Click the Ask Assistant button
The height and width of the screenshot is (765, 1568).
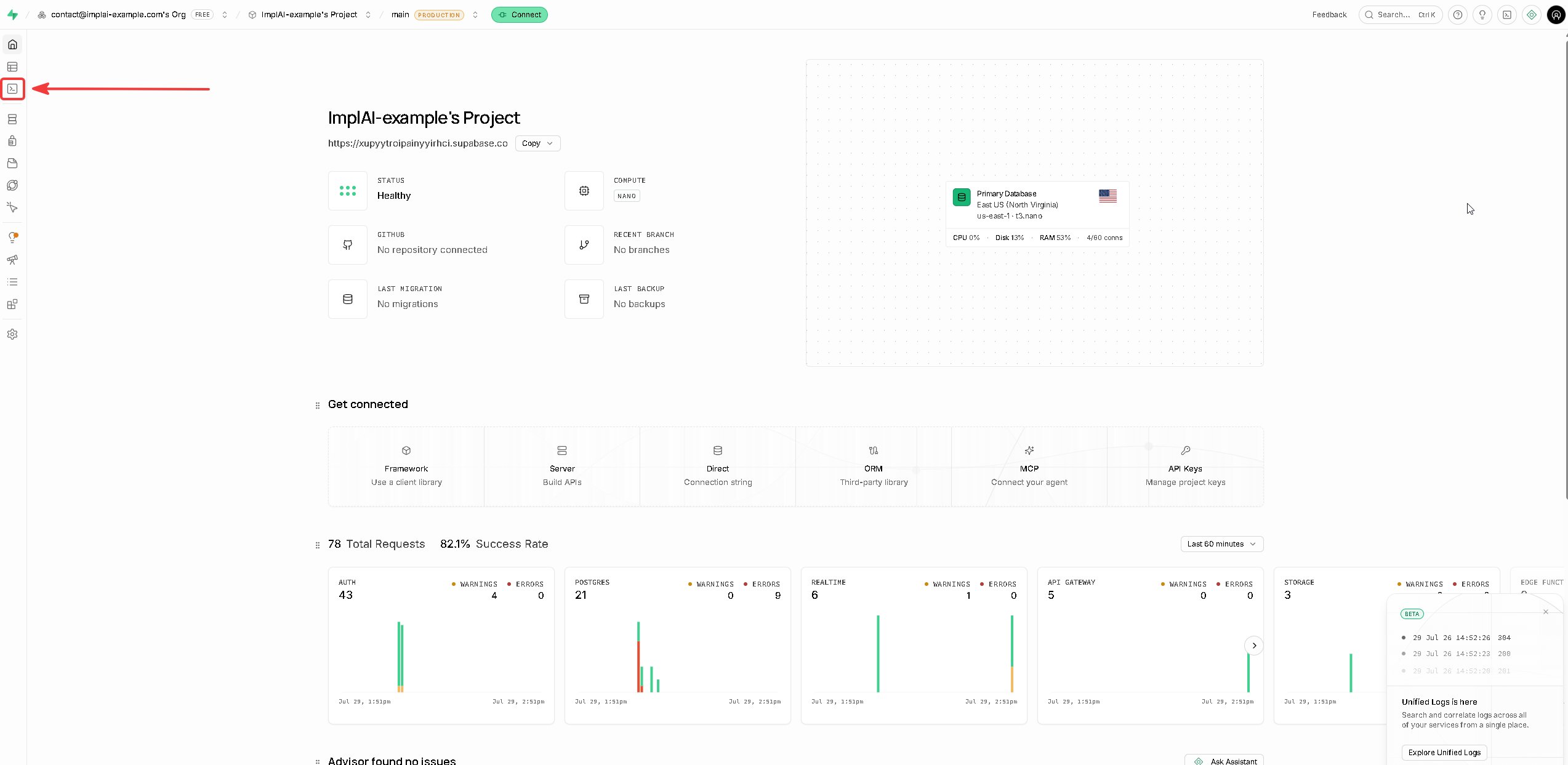[x=1224, y=761]
